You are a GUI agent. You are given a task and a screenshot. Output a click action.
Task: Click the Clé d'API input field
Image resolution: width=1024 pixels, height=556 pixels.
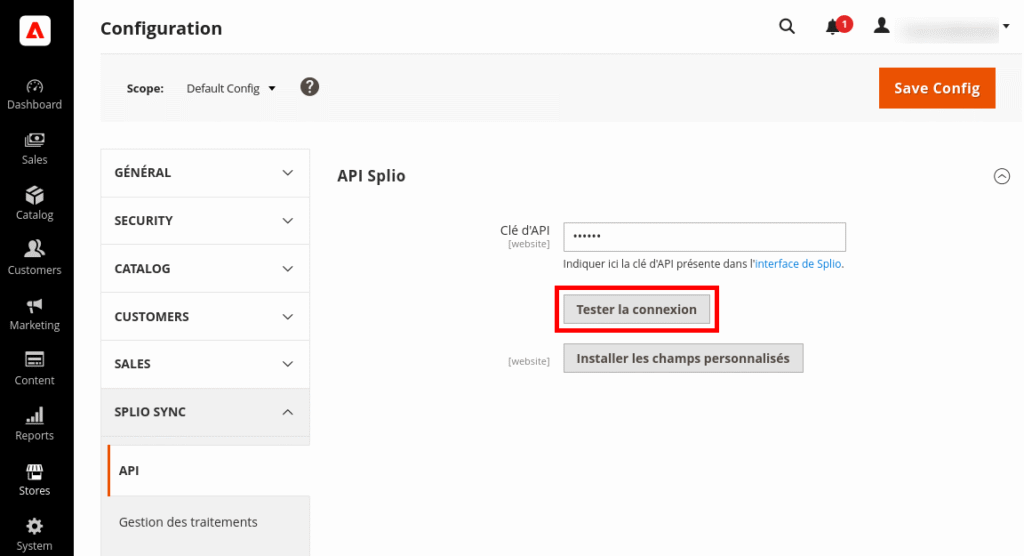(704, 237)
